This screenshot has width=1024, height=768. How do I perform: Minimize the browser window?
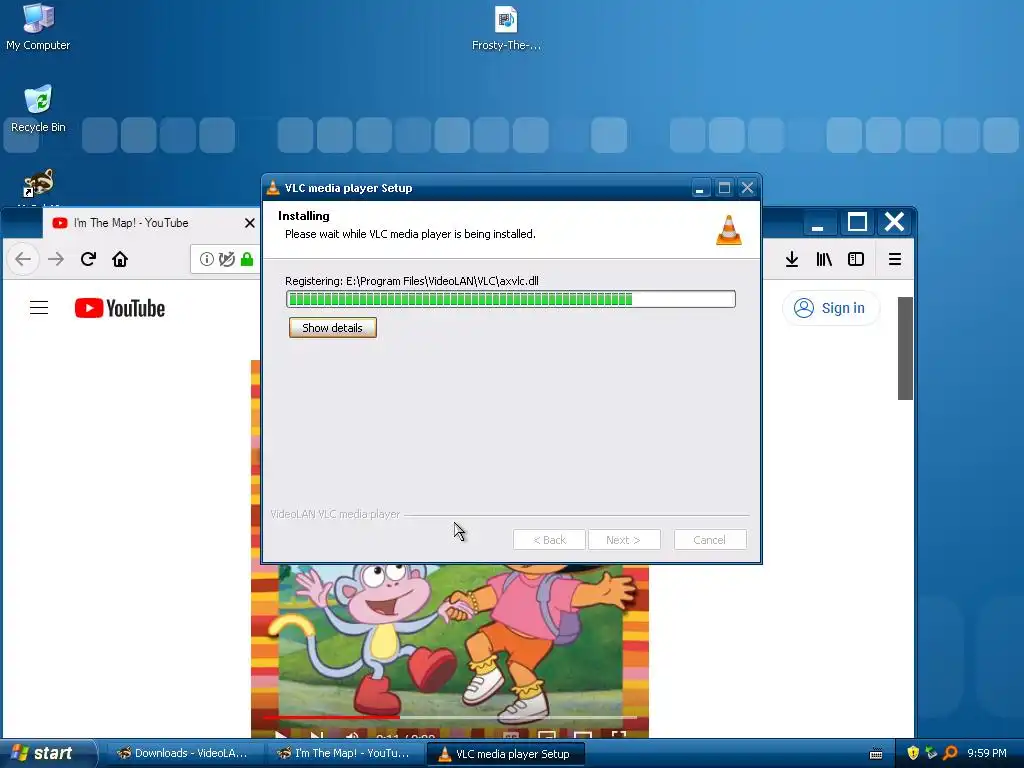(817, 223)
